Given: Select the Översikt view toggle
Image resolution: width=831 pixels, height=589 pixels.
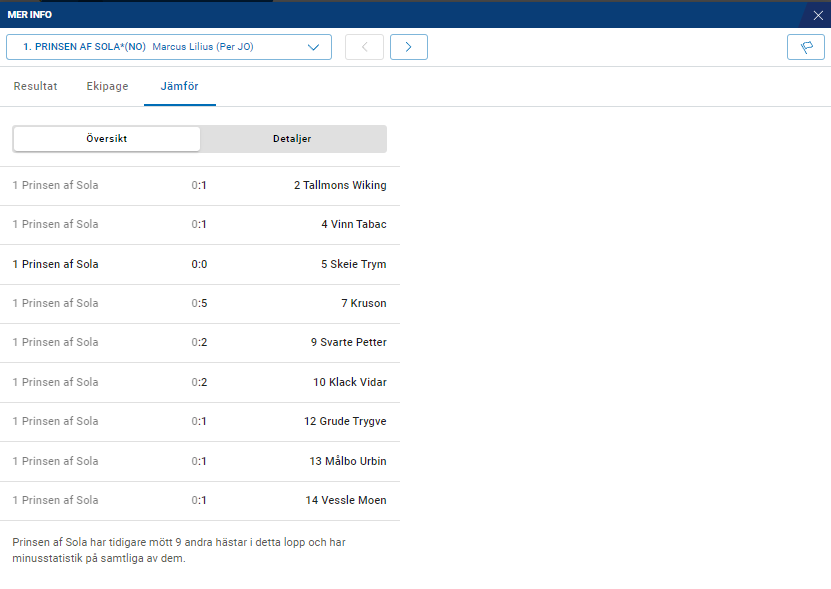Looking at the screenshot, I should pos(107,138).
